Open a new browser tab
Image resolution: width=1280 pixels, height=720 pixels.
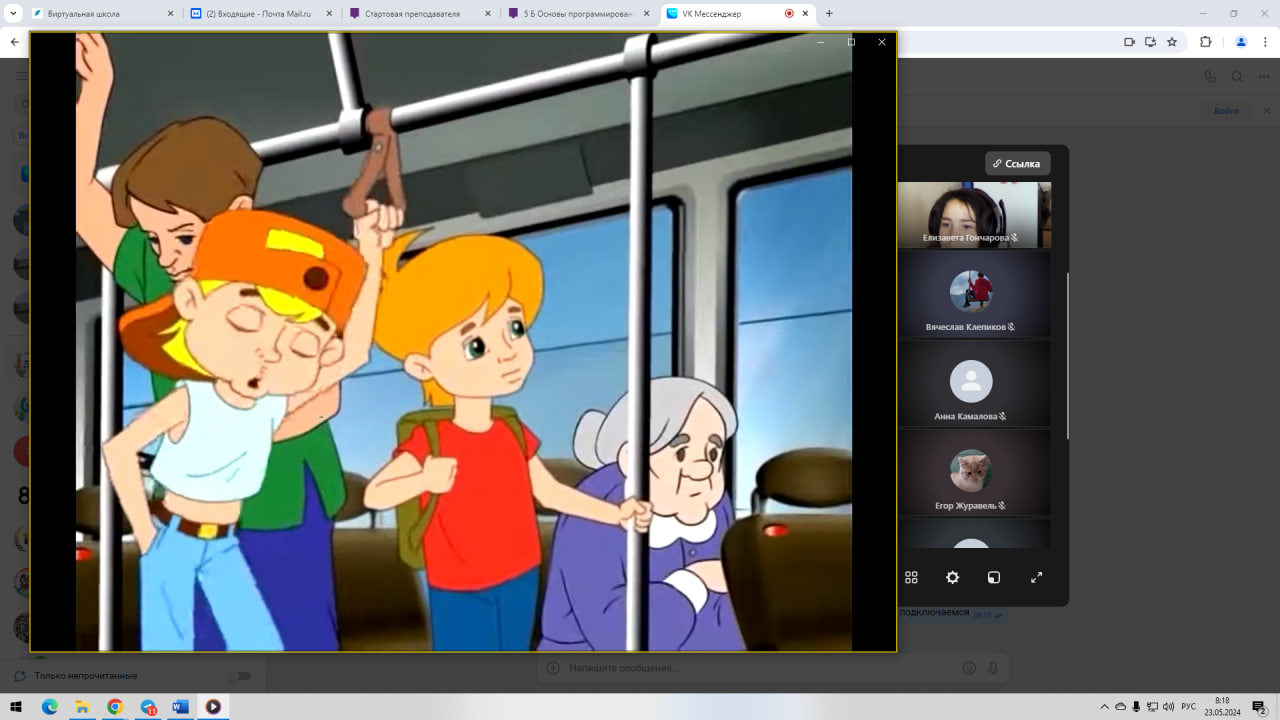(x=829, y=14)
